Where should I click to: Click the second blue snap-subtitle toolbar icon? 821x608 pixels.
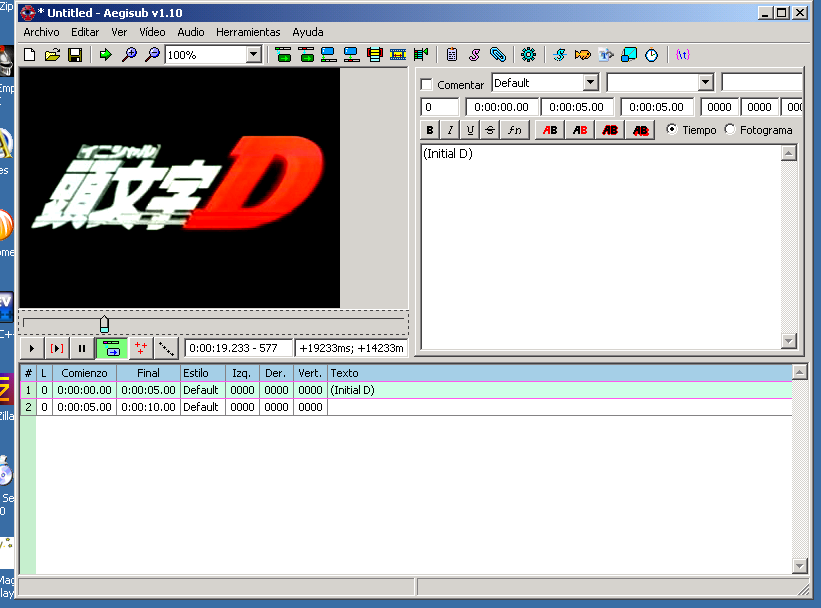tap(351, 54)
